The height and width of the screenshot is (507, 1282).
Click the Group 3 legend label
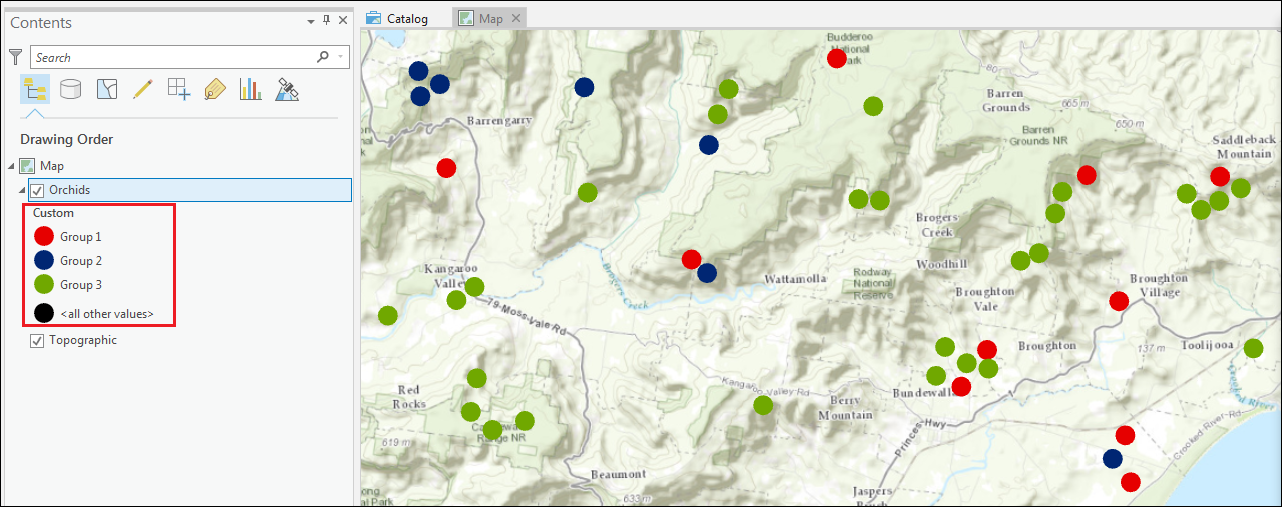(x=81, y=285)
